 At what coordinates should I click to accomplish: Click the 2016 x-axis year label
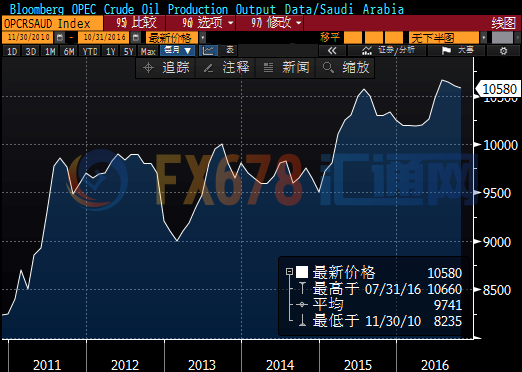click(435, 365)
